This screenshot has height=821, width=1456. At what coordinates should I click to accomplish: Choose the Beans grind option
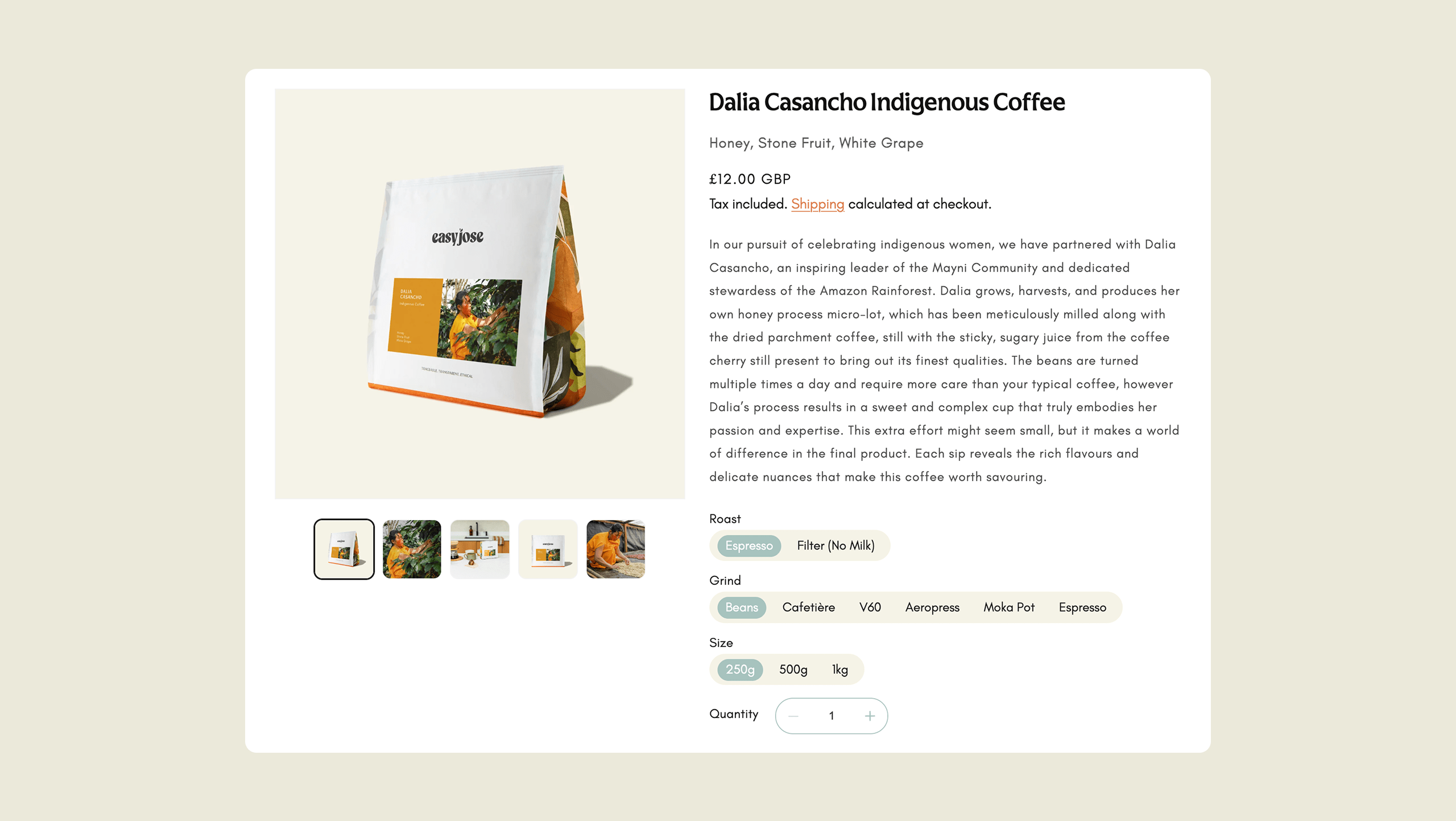click(741, 607)
